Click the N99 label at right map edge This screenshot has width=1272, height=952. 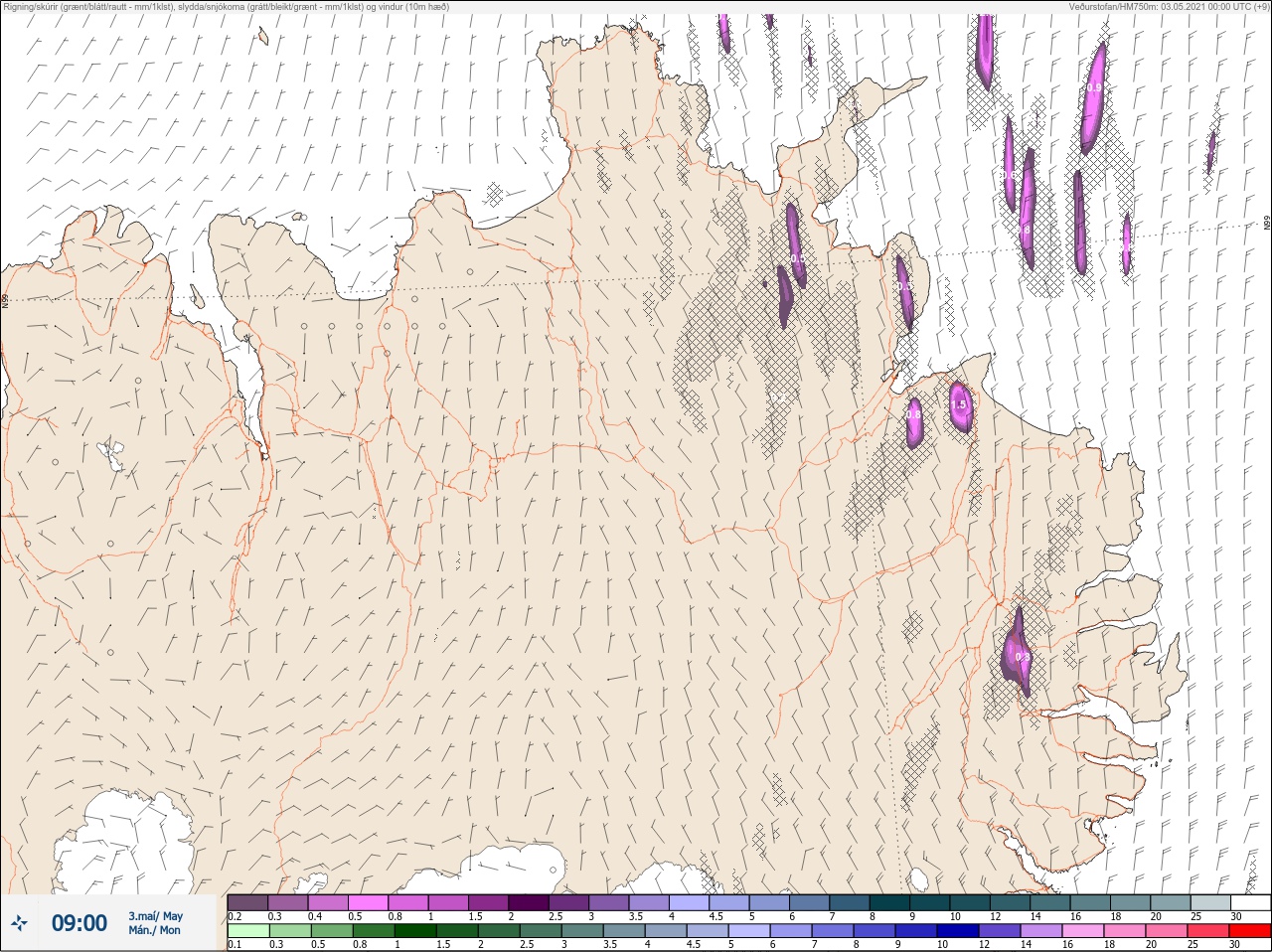1267,225
